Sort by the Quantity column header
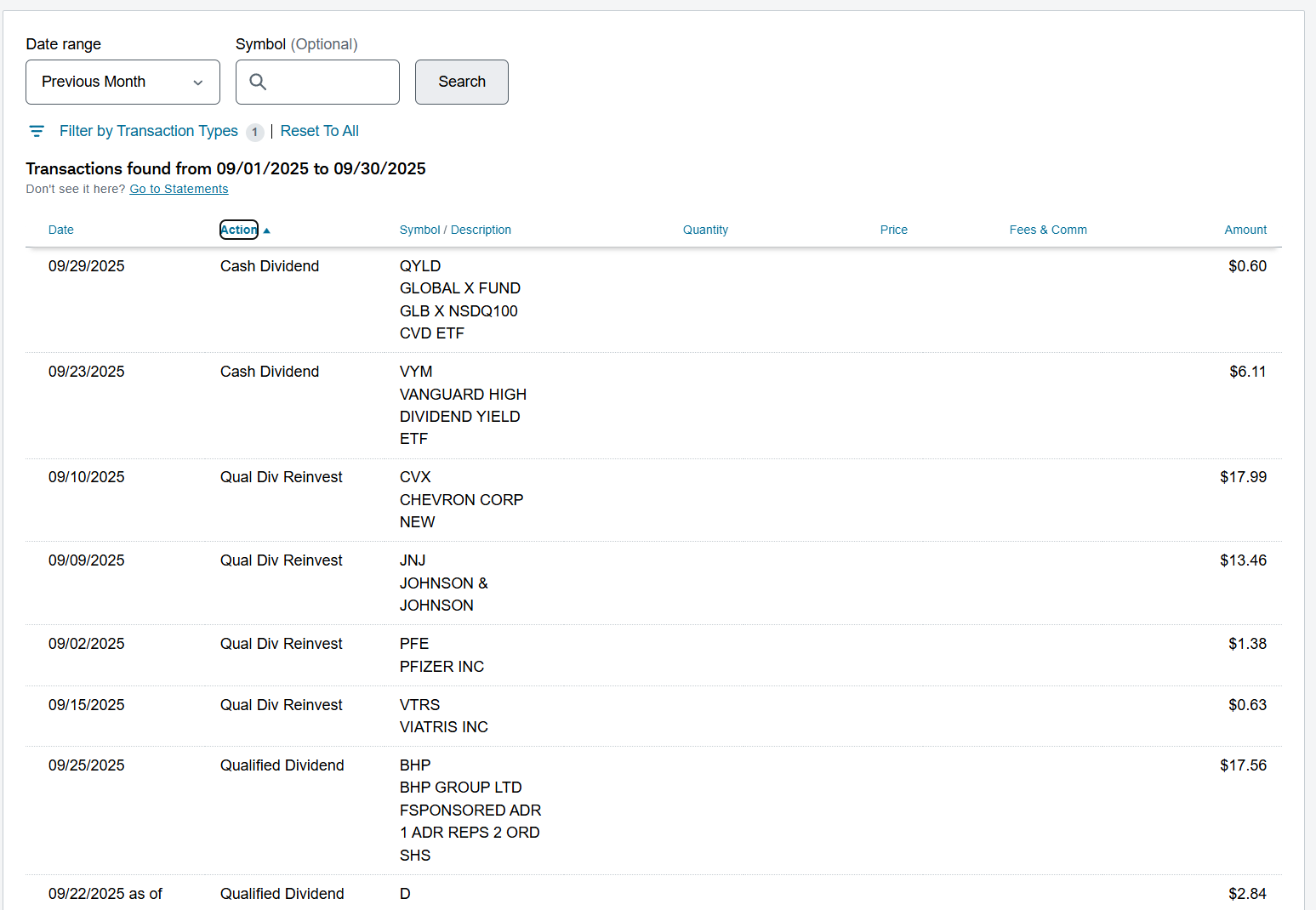This screenshot has height=910, width=1316. coord(705,230)
